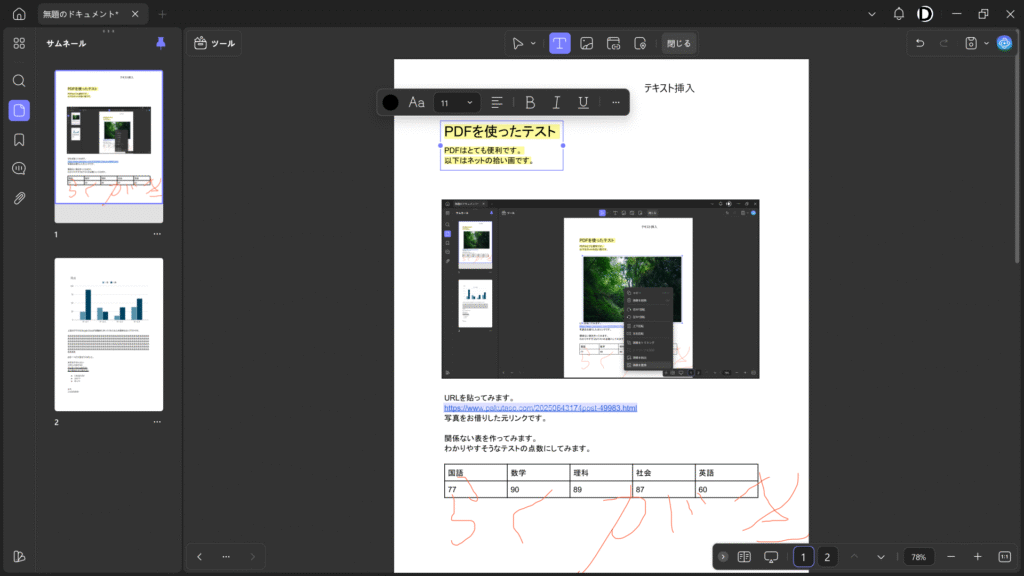This screenshot has height=576, width=1024.
Task: Open the notifications bell
Action: (899, 14)
